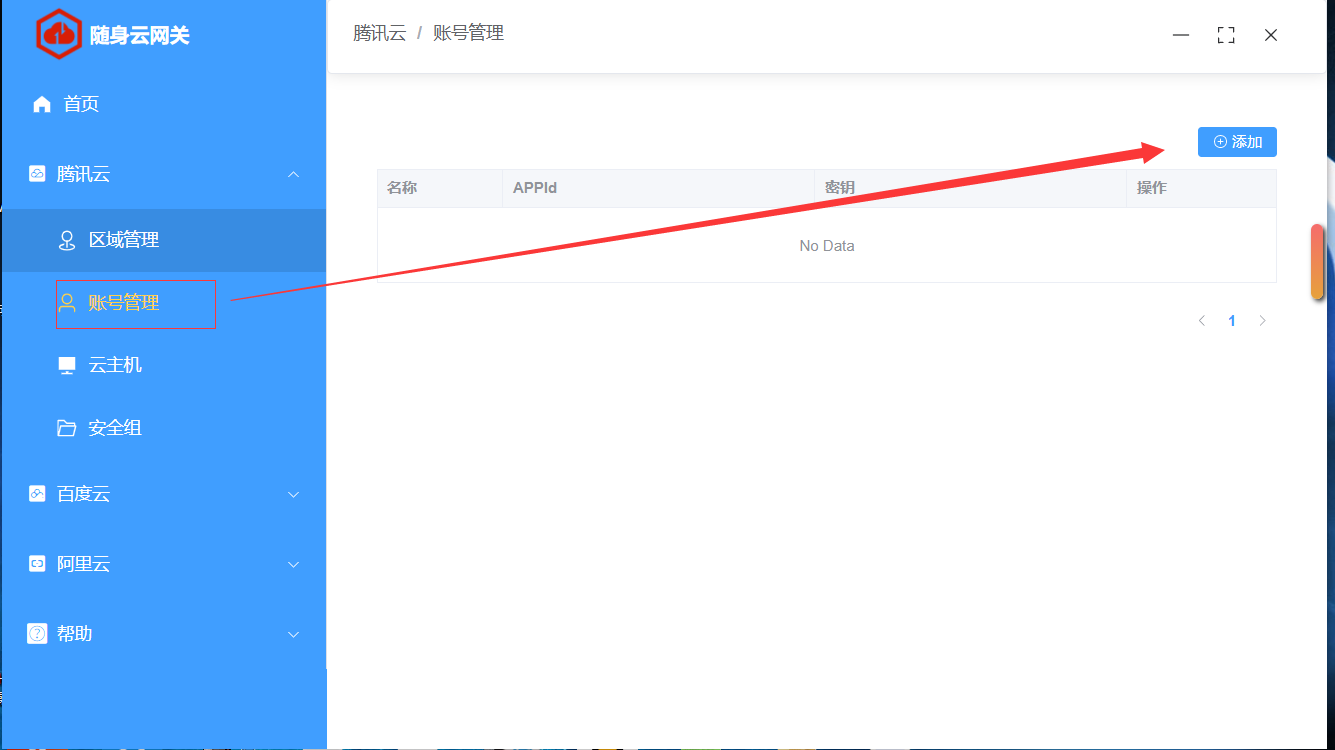Viewport: 1335px width, 750px height.
Task: Click the user icon beside 账号管理
Action: (x=67, y=302)
